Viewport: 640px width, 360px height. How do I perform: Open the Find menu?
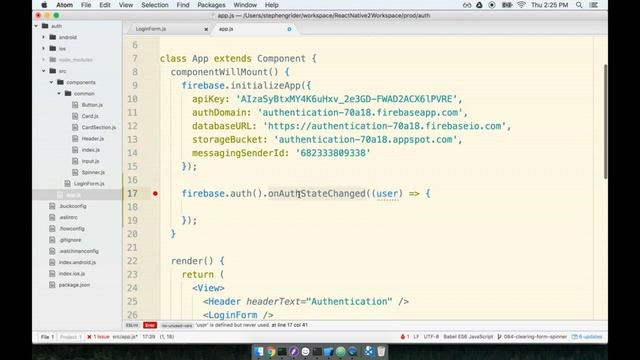pos(183,5)
